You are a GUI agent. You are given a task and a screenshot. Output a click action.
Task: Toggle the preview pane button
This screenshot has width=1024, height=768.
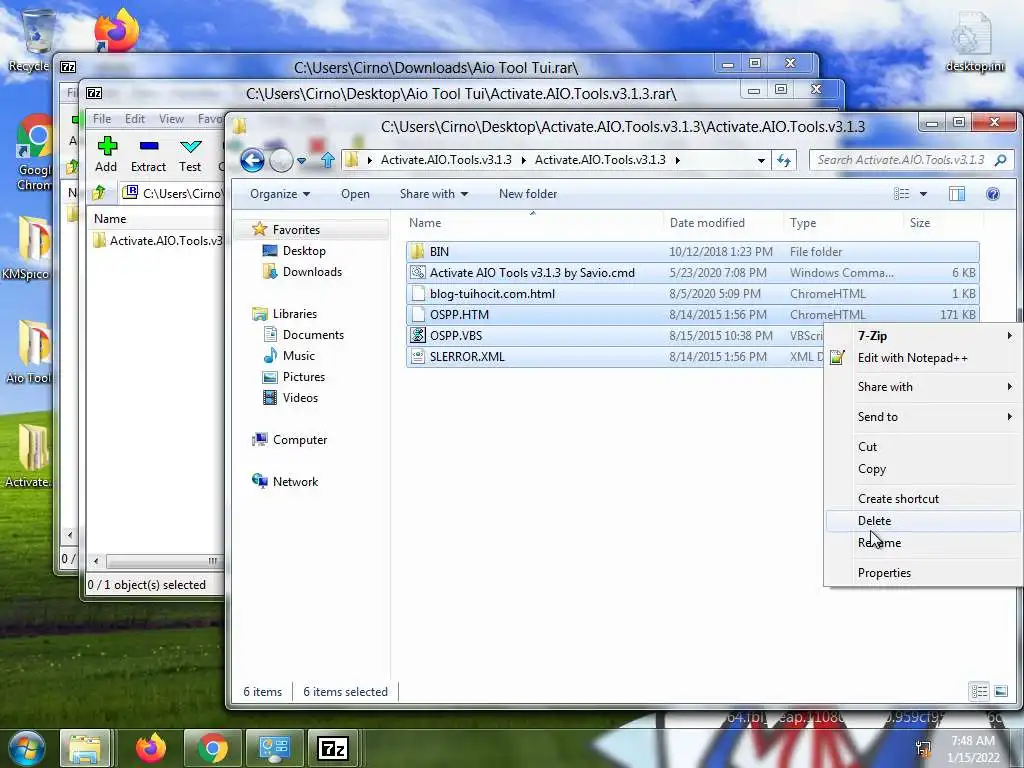[957, 194]
